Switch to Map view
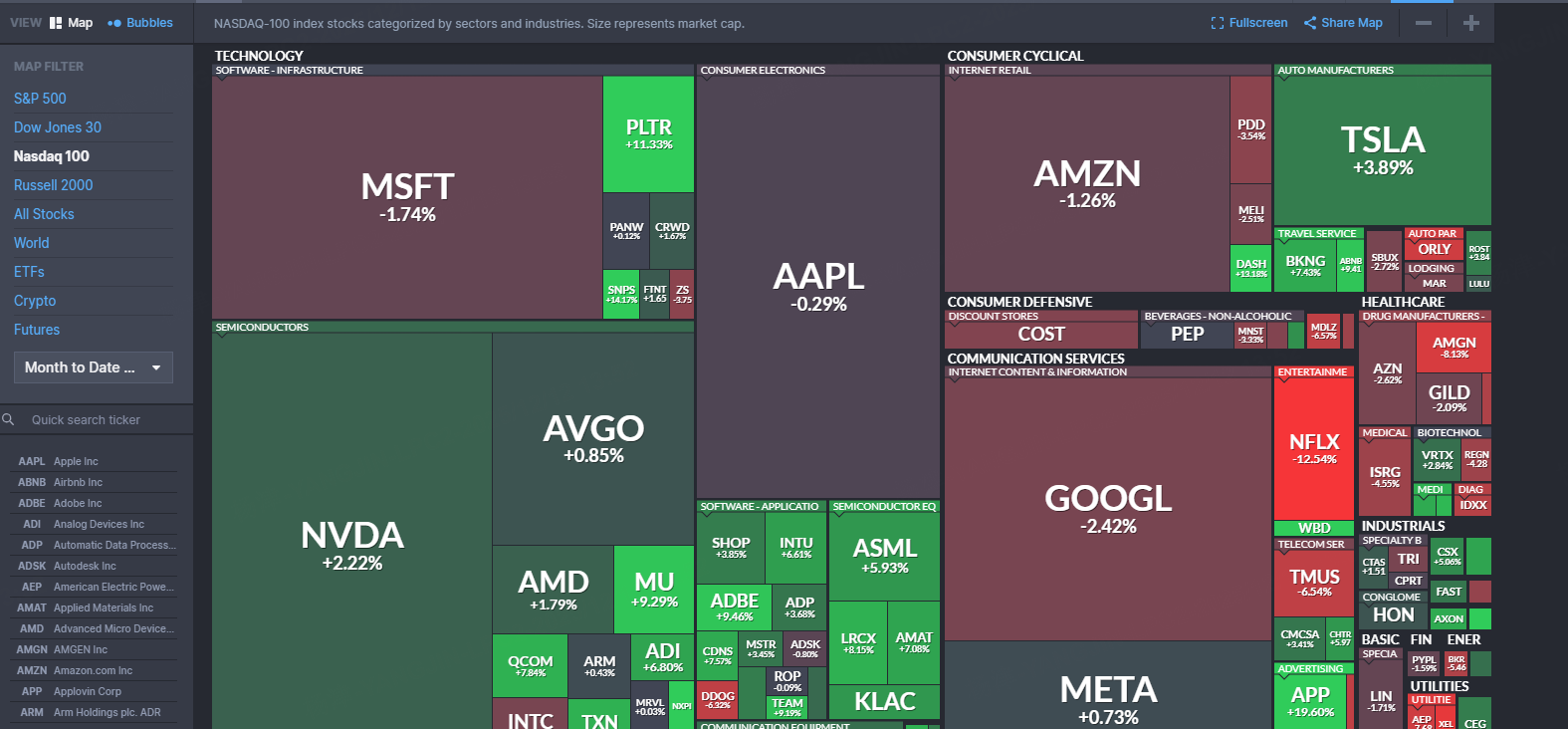Screen dimensions: 1568x729 tap(71, 23)
